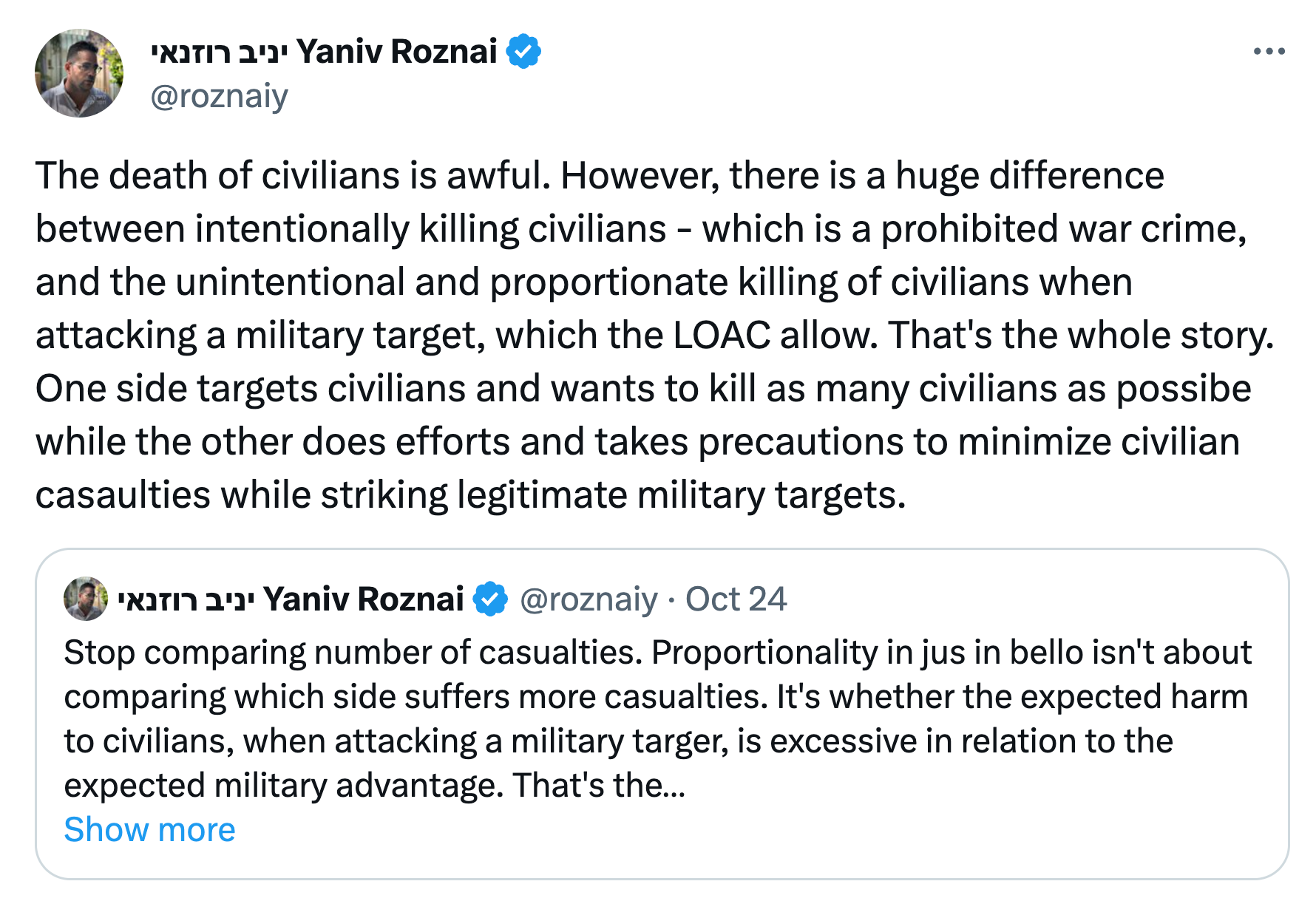
Task: Open the Oct 24 timestamp of quoted tweet
Action: point(736,599)
